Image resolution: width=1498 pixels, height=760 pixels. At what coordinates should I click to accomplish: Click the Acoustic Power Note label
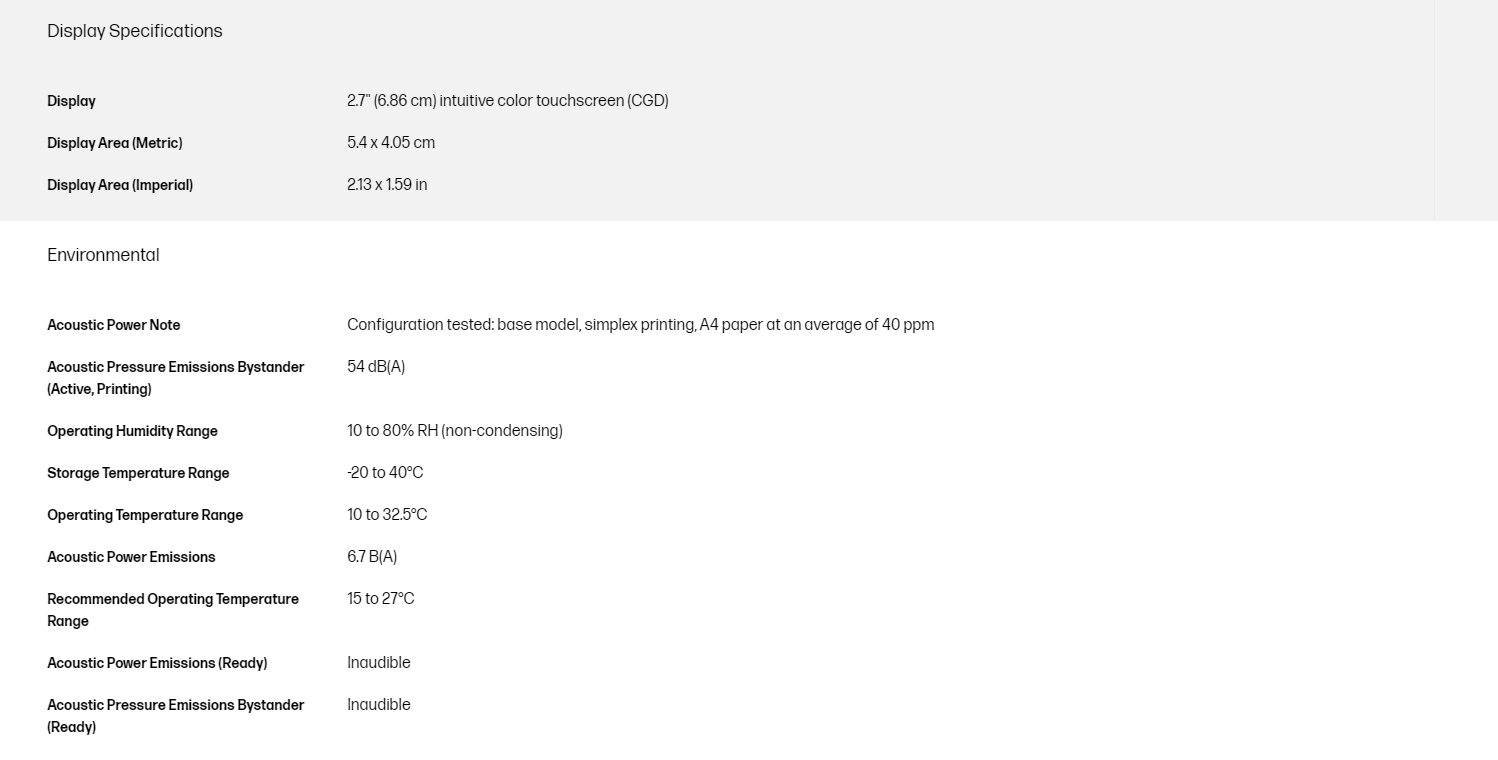point(114,325)
